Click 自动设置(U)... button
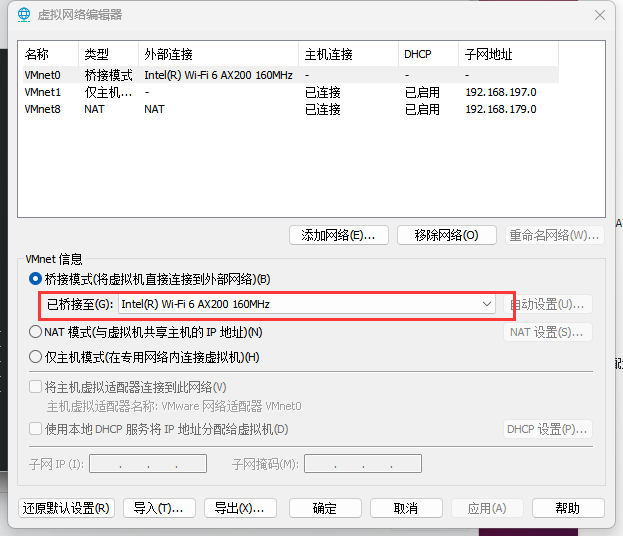The image size is (623, 536). coord(548,305)
